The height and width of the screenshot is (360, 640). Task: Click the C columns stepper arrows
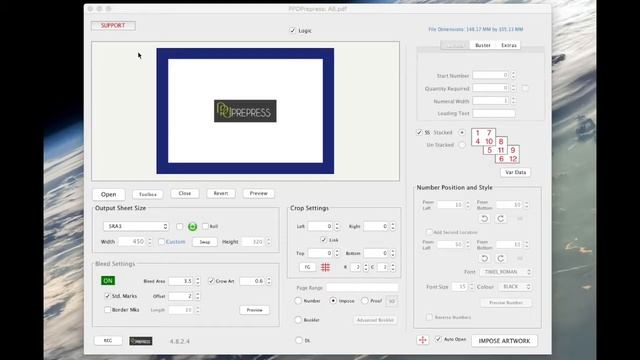point(393,267)
